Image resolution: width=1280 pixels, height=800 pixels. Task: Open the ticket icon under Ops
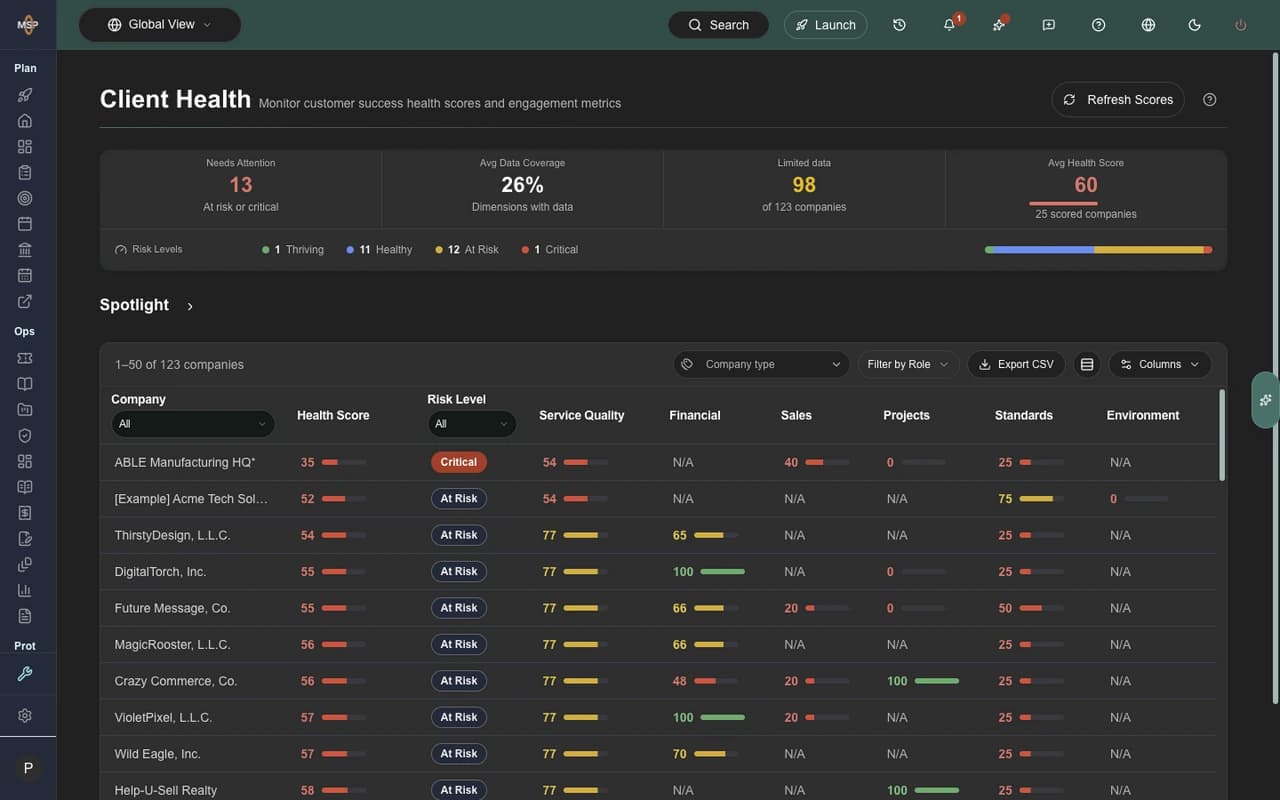(x=25, y=358)
